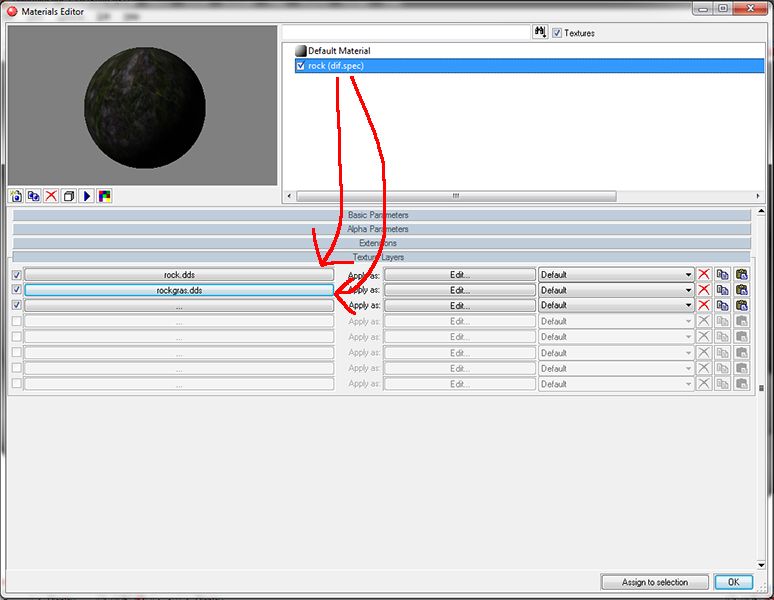Click Edit... for the rockgras.dds layer

click(460, 290)
